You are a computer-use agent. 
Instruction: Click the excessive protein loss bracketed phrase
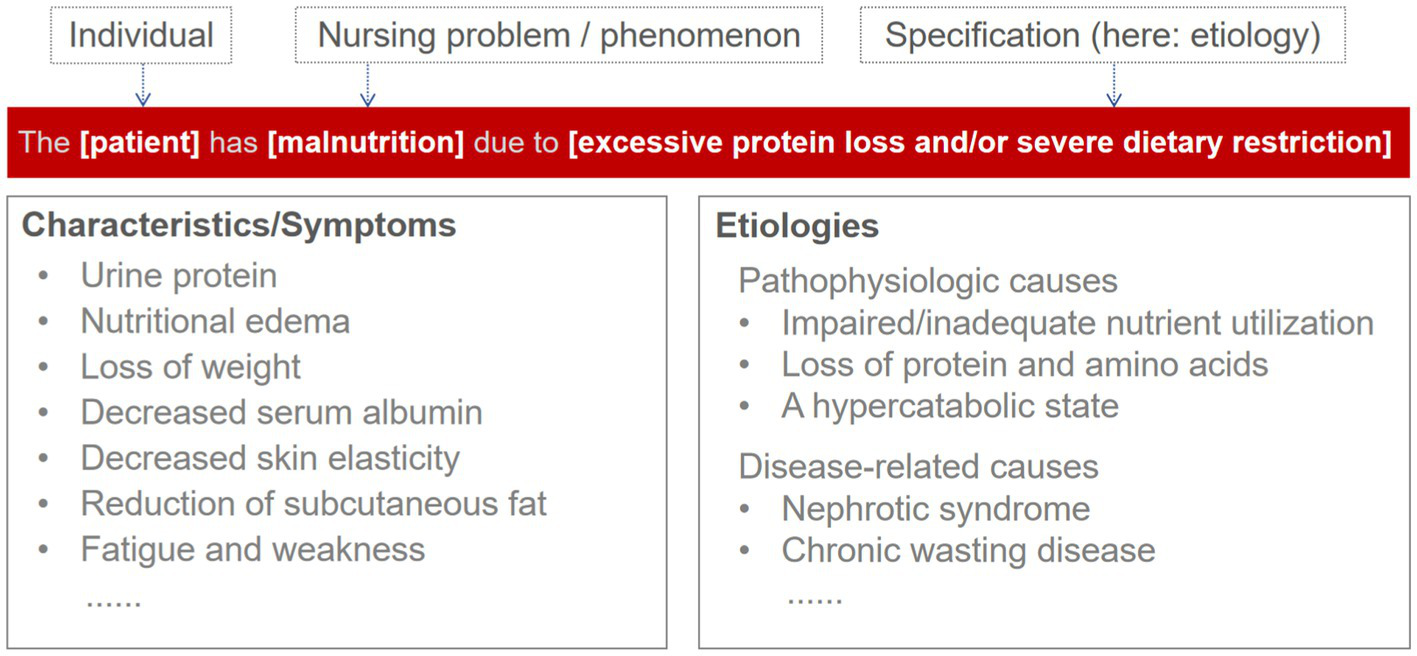tap(980, 142)
